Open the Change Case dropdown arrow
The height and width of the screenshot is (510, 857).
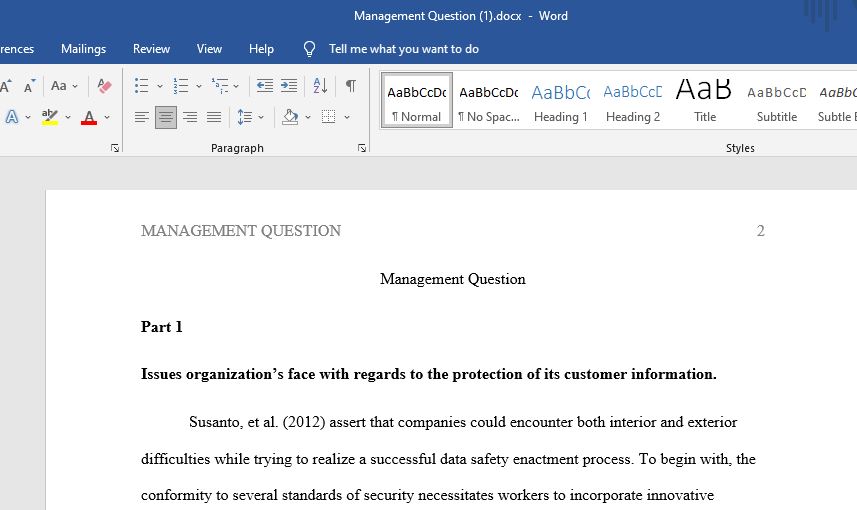pos(75,86)
